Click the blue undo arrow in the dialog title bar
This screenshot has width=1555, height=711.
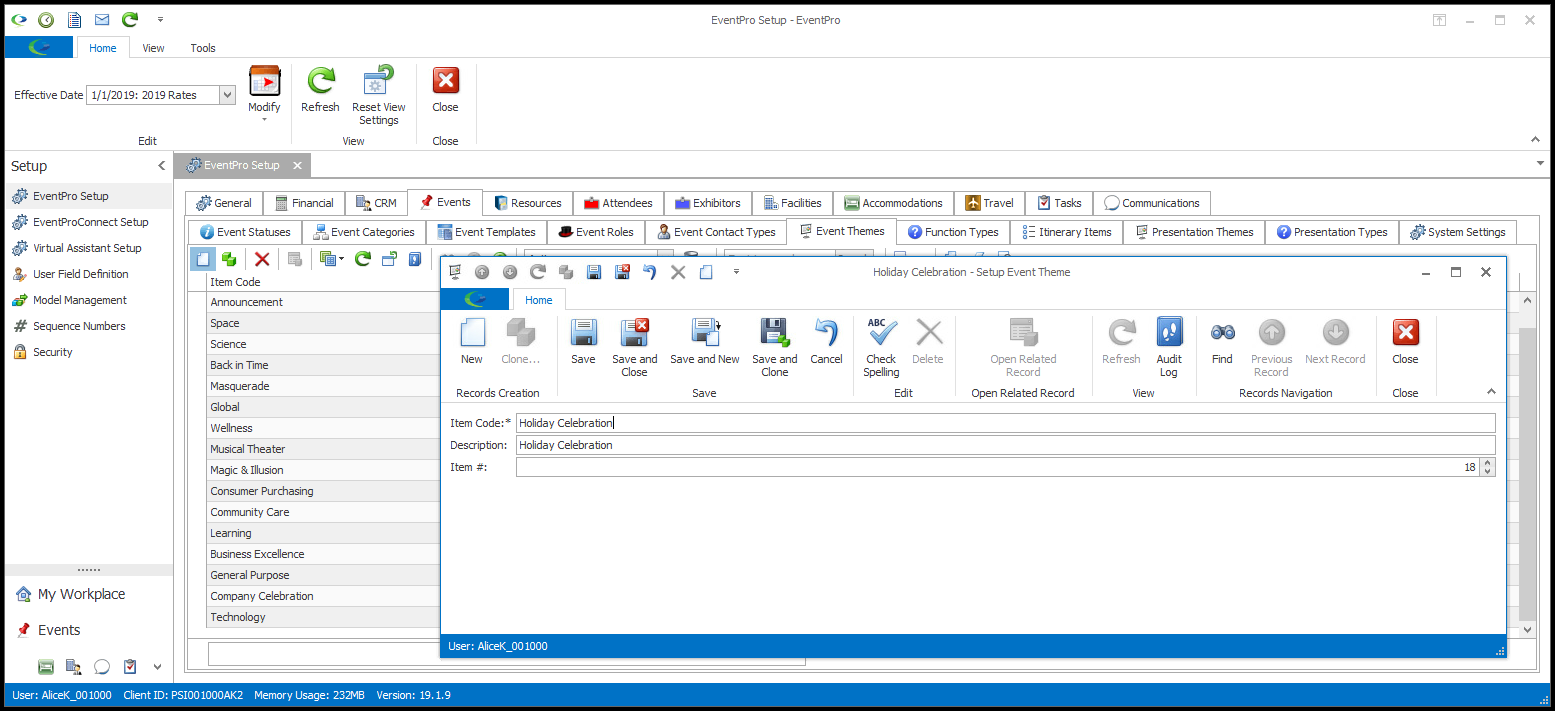649,272
